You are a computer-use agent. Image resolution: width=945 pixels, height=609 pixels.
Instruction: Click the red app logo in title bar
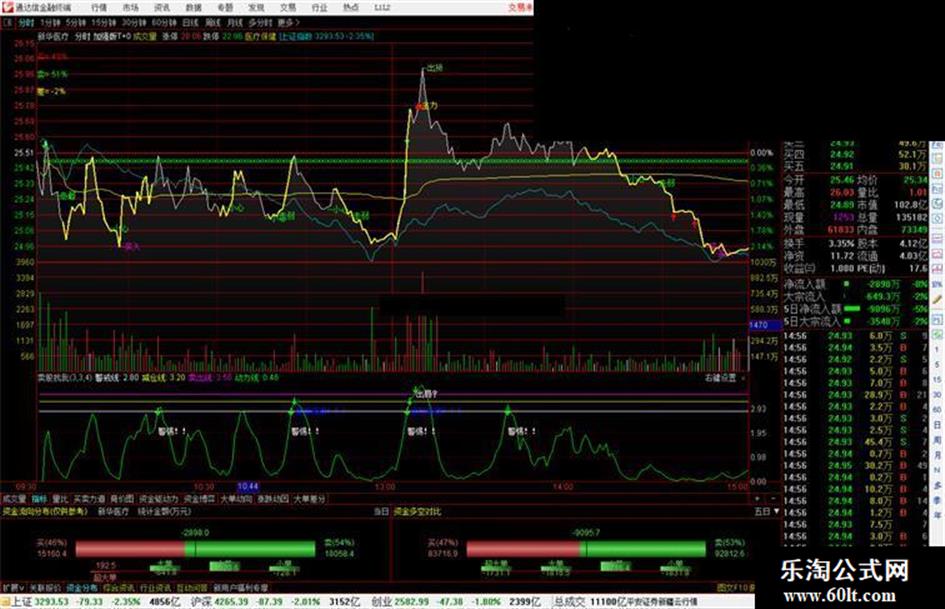coord(7,7)
